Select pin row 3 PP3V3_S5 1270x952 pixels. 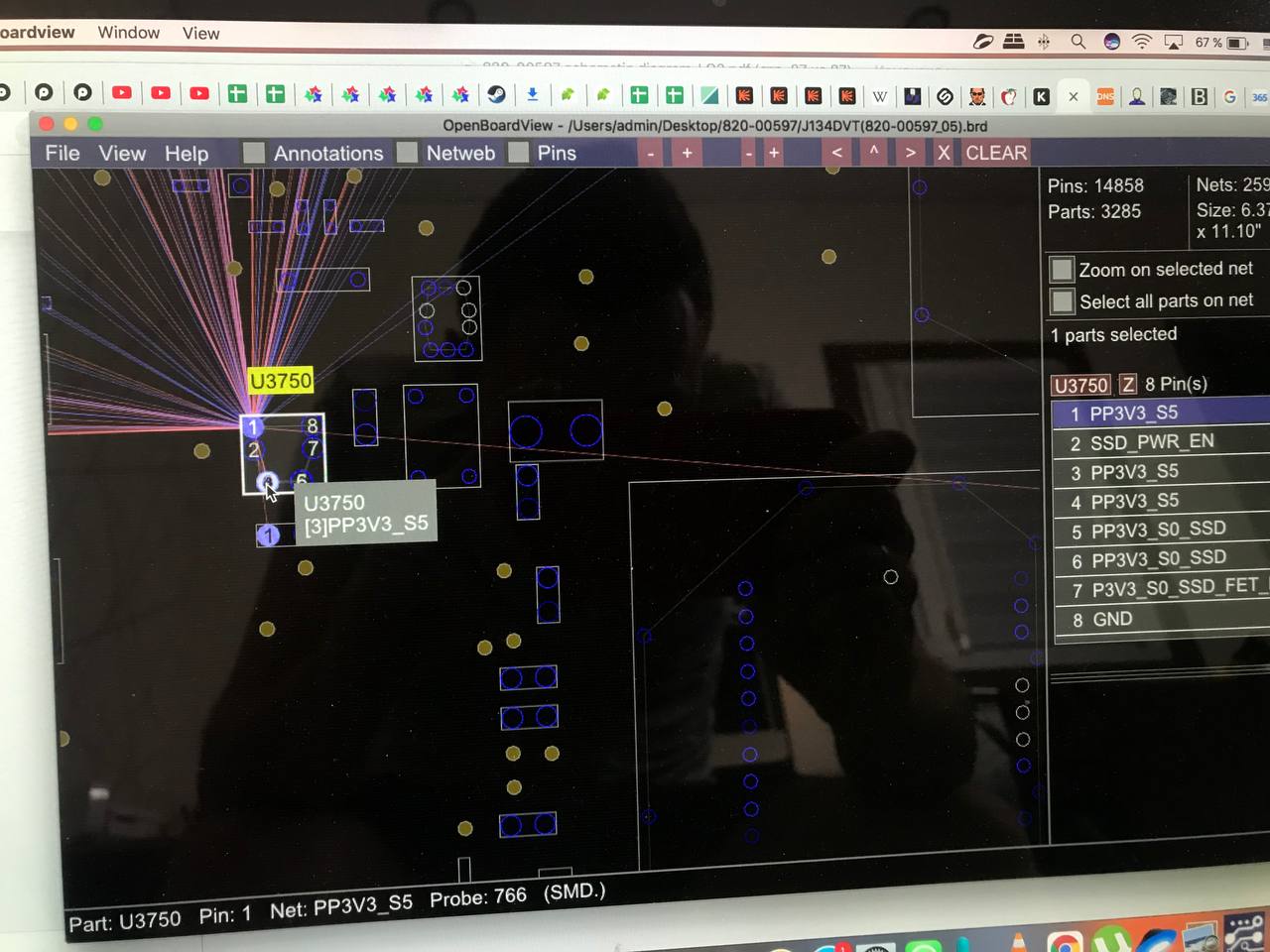1161,472
